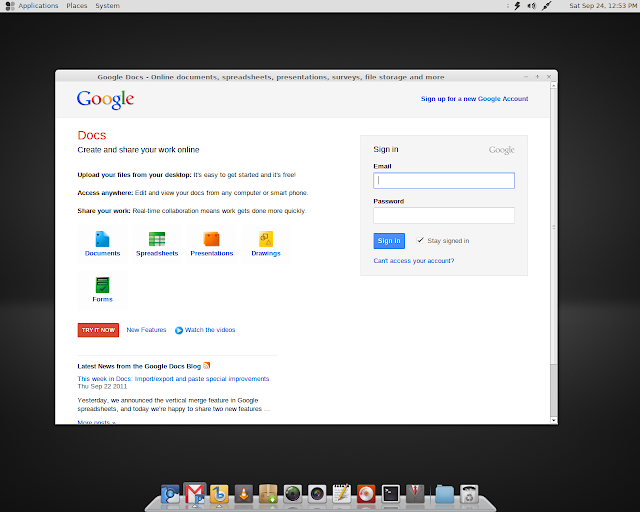Open the Places menu
Viewport: 640px width, 512px height.
tap(77, 6)
